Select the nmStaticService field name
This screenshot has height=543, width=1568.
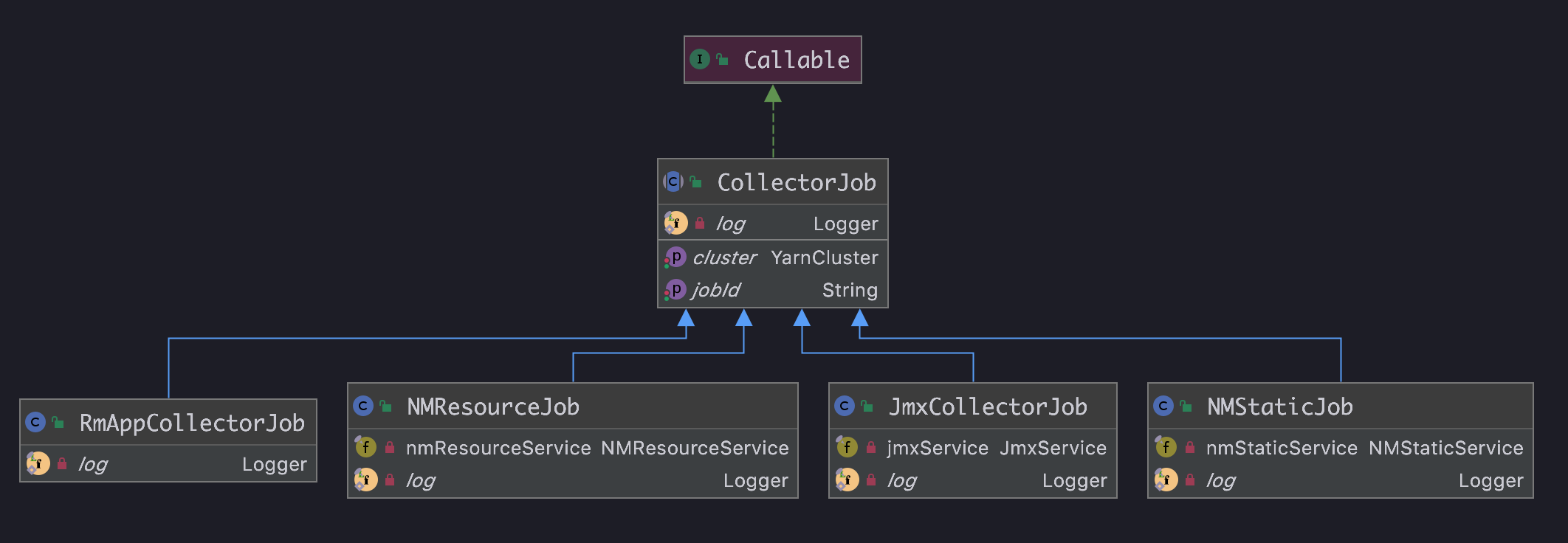(1282, 448)
